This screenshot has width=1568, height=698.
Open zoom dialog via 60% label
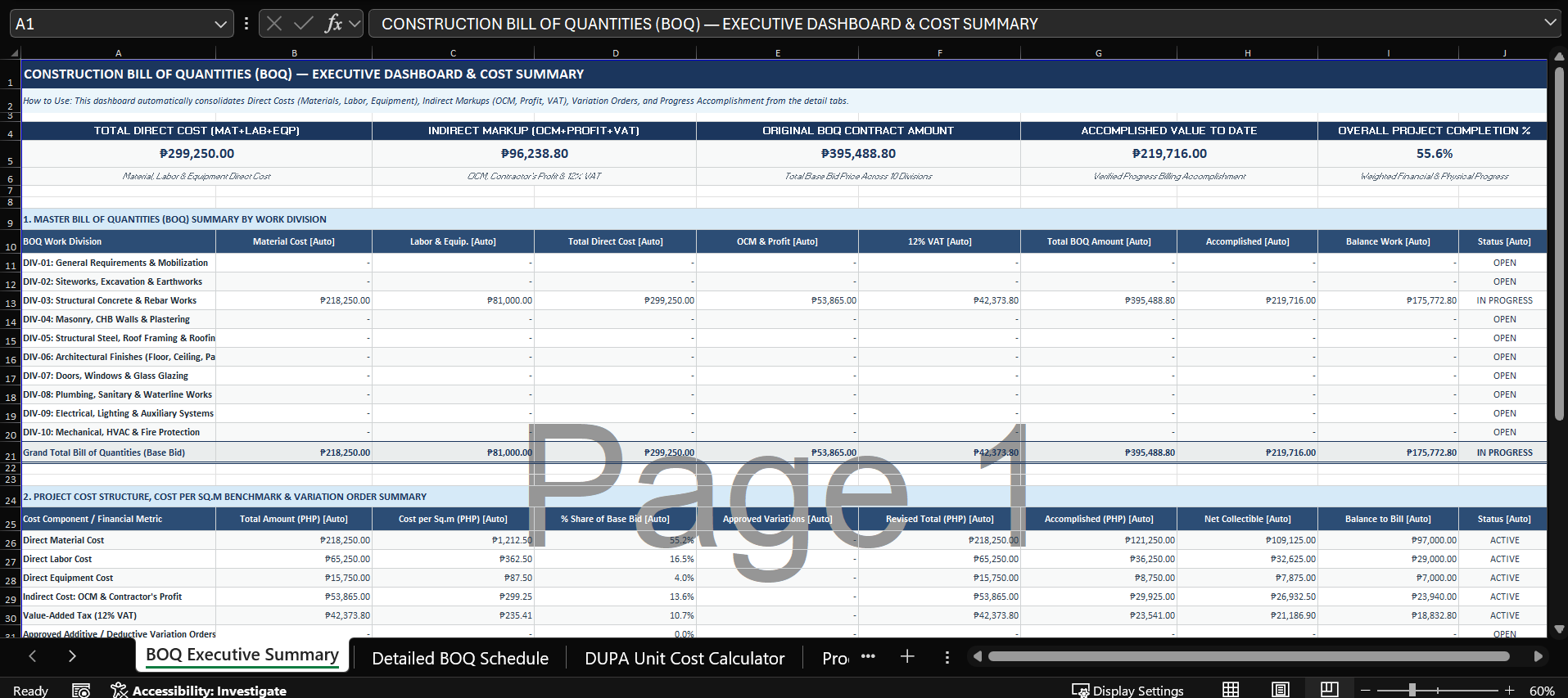click(x=1542, y=691)
